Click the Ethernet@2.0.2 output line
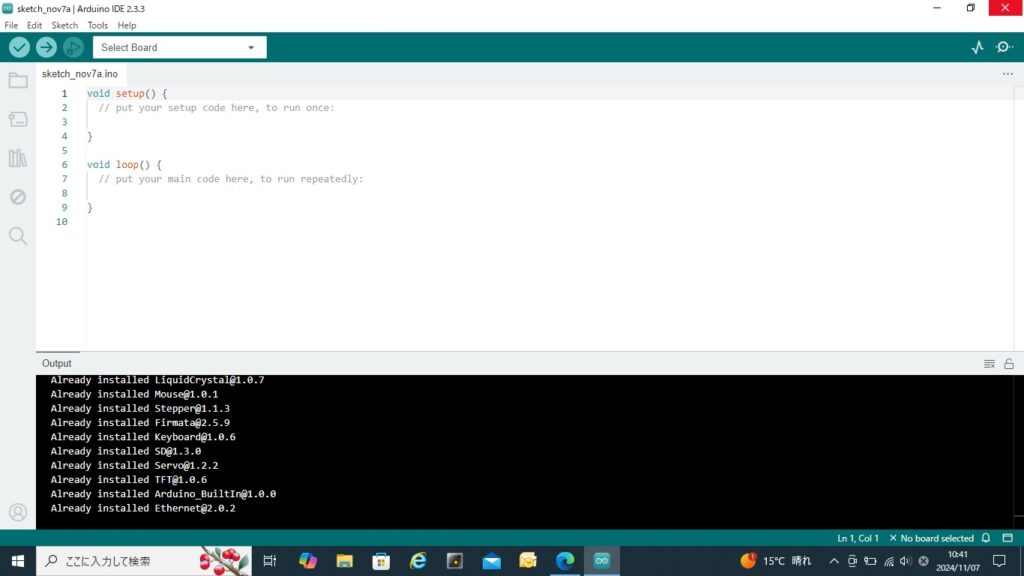1024x576 pixels. coord(143,509)
